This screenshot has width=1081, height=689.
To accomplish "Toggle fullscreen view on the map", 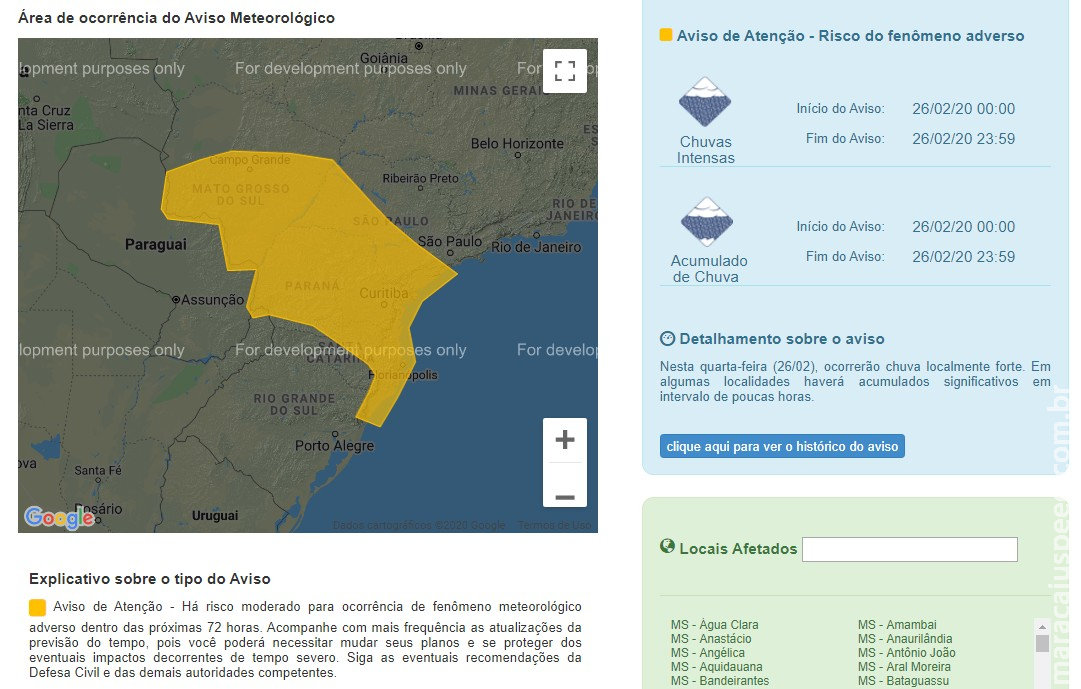I will click(x=565, y=71).
